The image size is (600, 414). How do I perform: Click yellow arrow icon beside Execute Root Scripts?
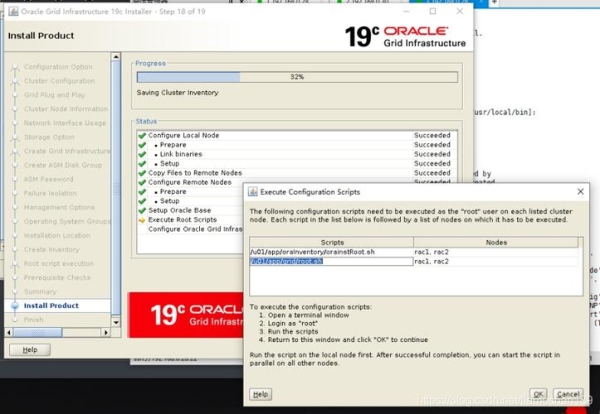[x=142, y=220]
